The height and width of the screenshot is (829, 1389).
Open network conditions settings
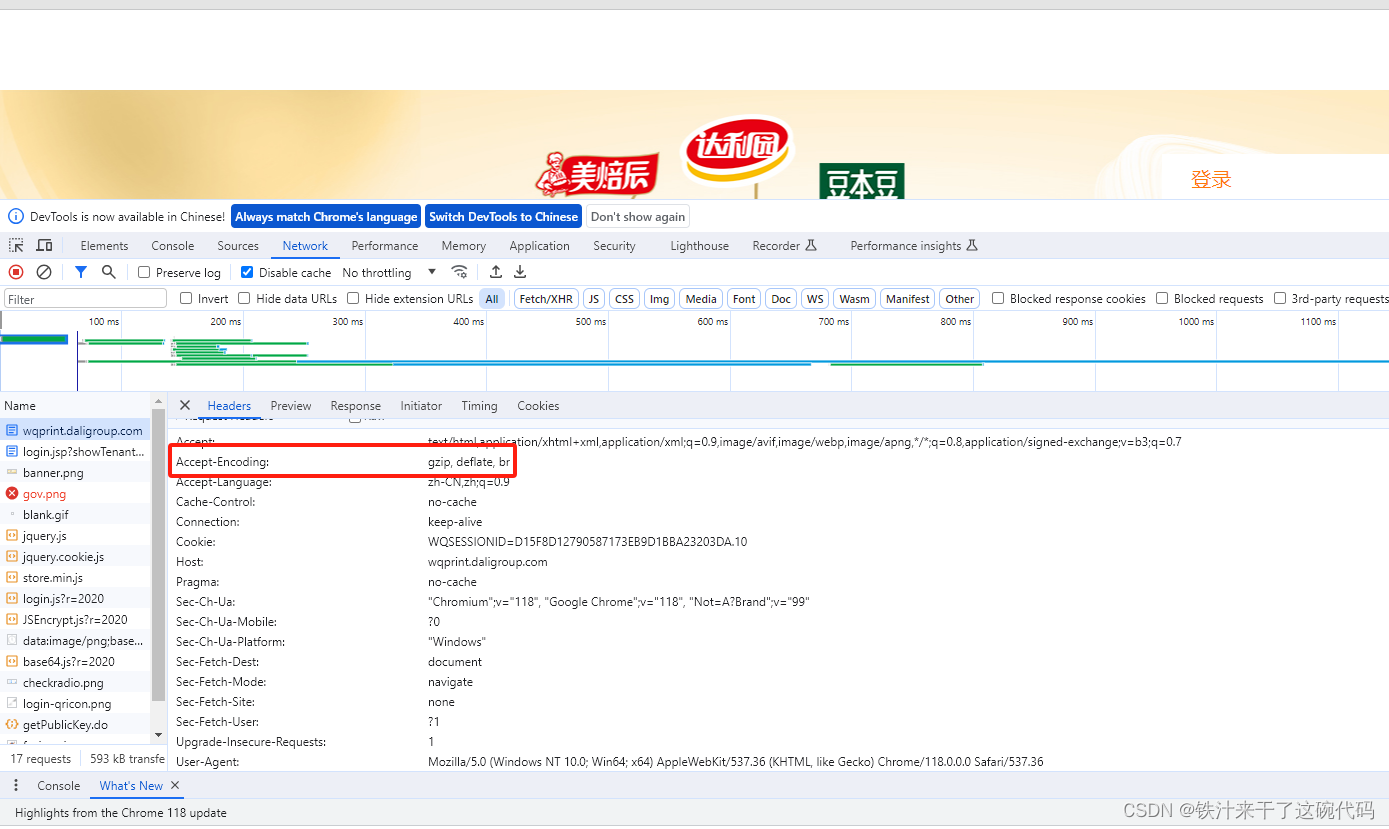click(459, 271)
